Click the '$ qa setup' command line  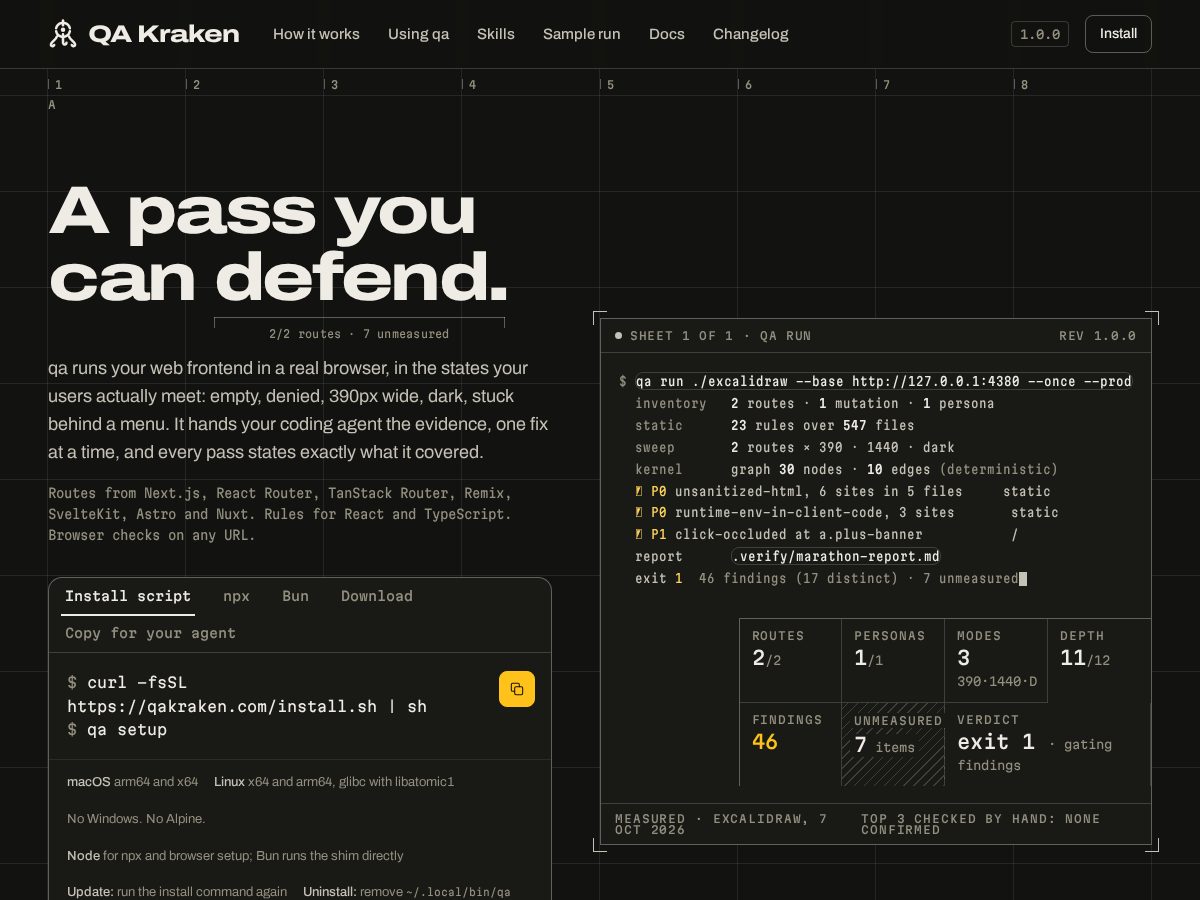click(x=117, y=730)
